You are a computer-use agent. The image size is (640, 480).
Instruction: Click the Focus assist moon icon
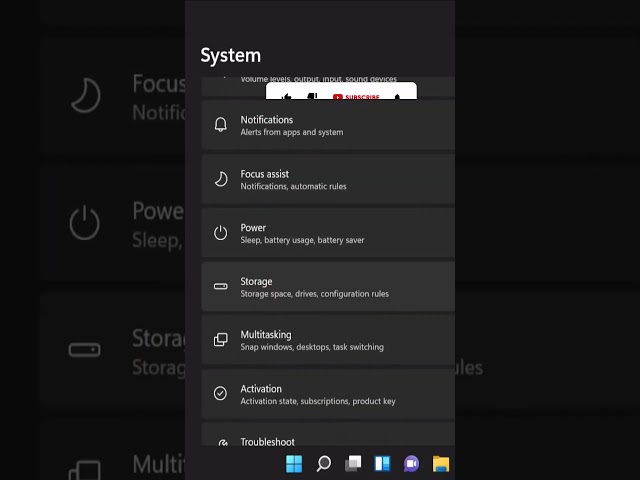point(221,179)
